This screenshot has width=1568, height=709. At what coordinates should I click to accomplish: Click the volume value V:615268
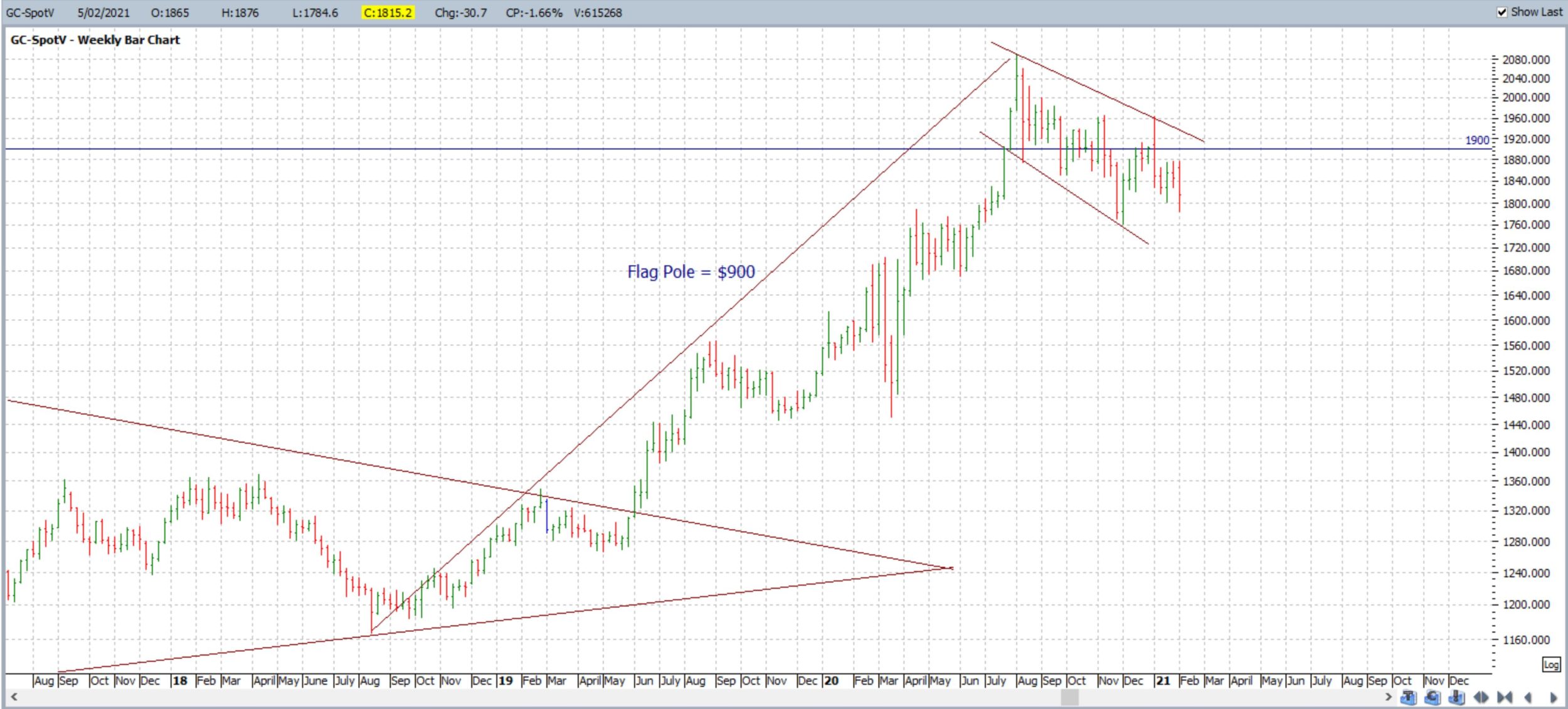point(598,13)
